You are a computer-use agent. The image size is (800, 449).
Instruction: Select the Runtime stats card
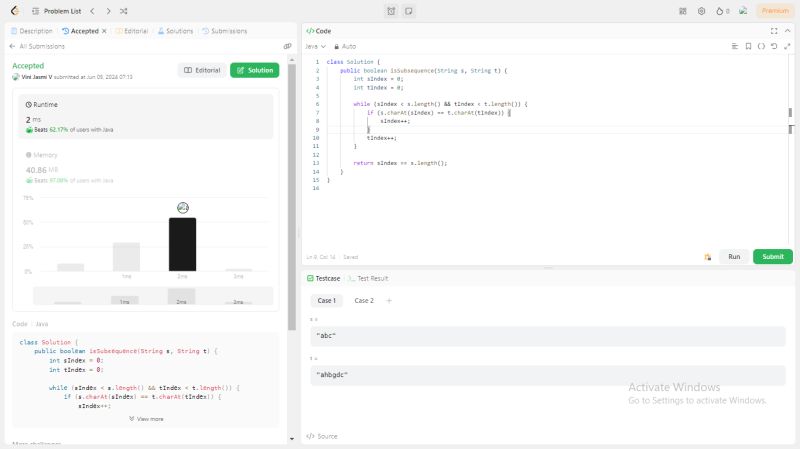[x=146, y=116]
